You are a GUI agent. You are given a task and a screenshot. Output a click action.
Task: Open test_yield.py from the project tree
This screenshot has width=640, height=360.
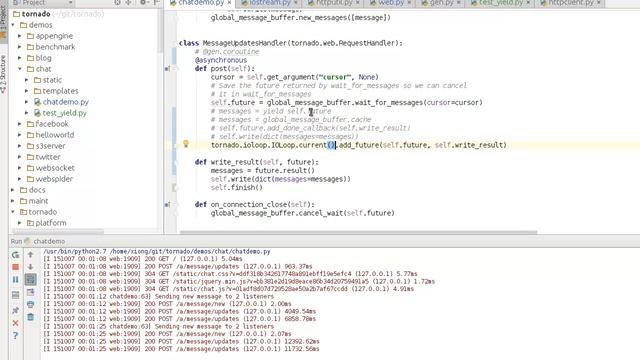[x=64, y=113]
